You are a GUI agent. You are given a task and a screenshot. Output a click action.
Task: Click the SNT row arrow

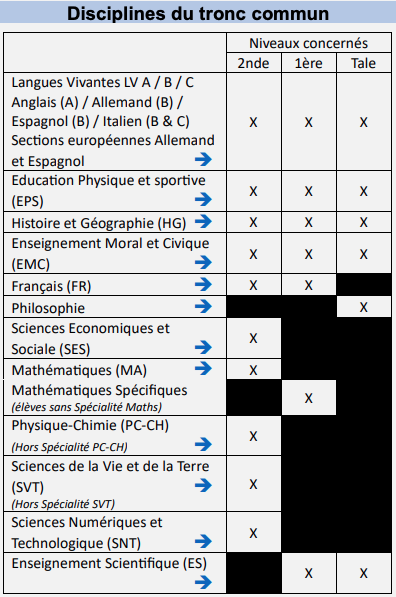coord(203,541)
